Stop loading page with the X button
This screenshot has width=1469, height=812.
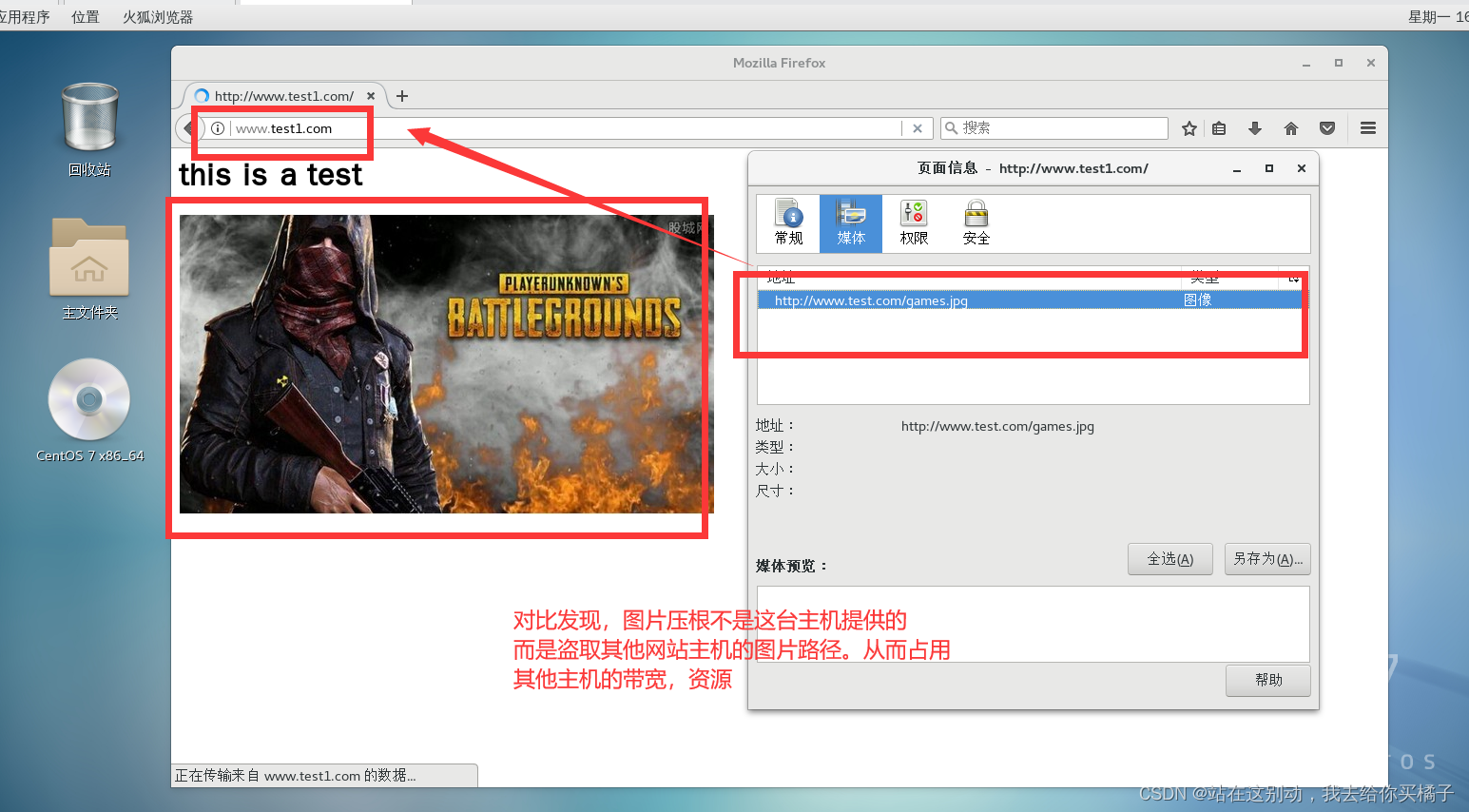[x=918, y=128]
